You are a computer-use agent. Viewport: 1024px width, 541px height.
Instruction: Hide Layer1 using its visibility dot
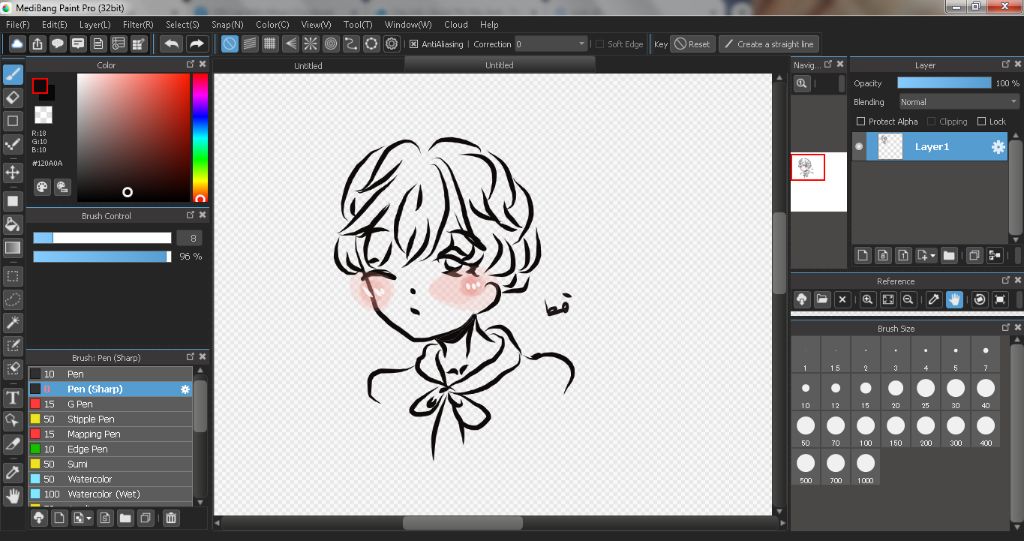[859, 147]
